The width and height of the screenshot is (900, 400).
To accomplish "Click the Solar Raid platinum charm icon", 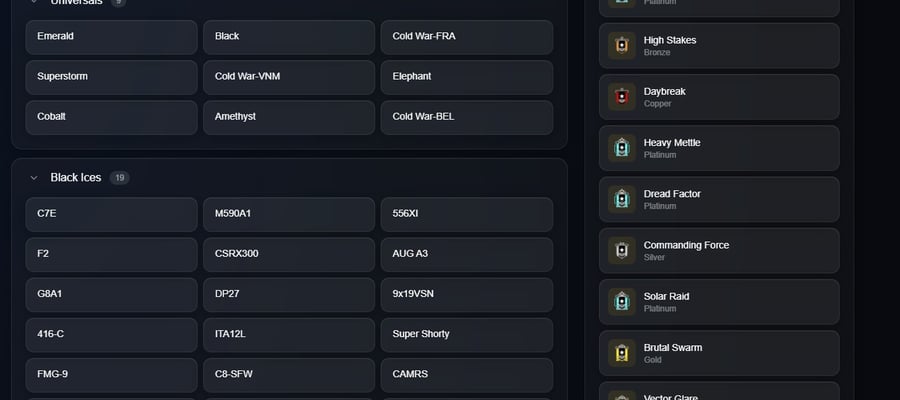I will tap(622, 302).
